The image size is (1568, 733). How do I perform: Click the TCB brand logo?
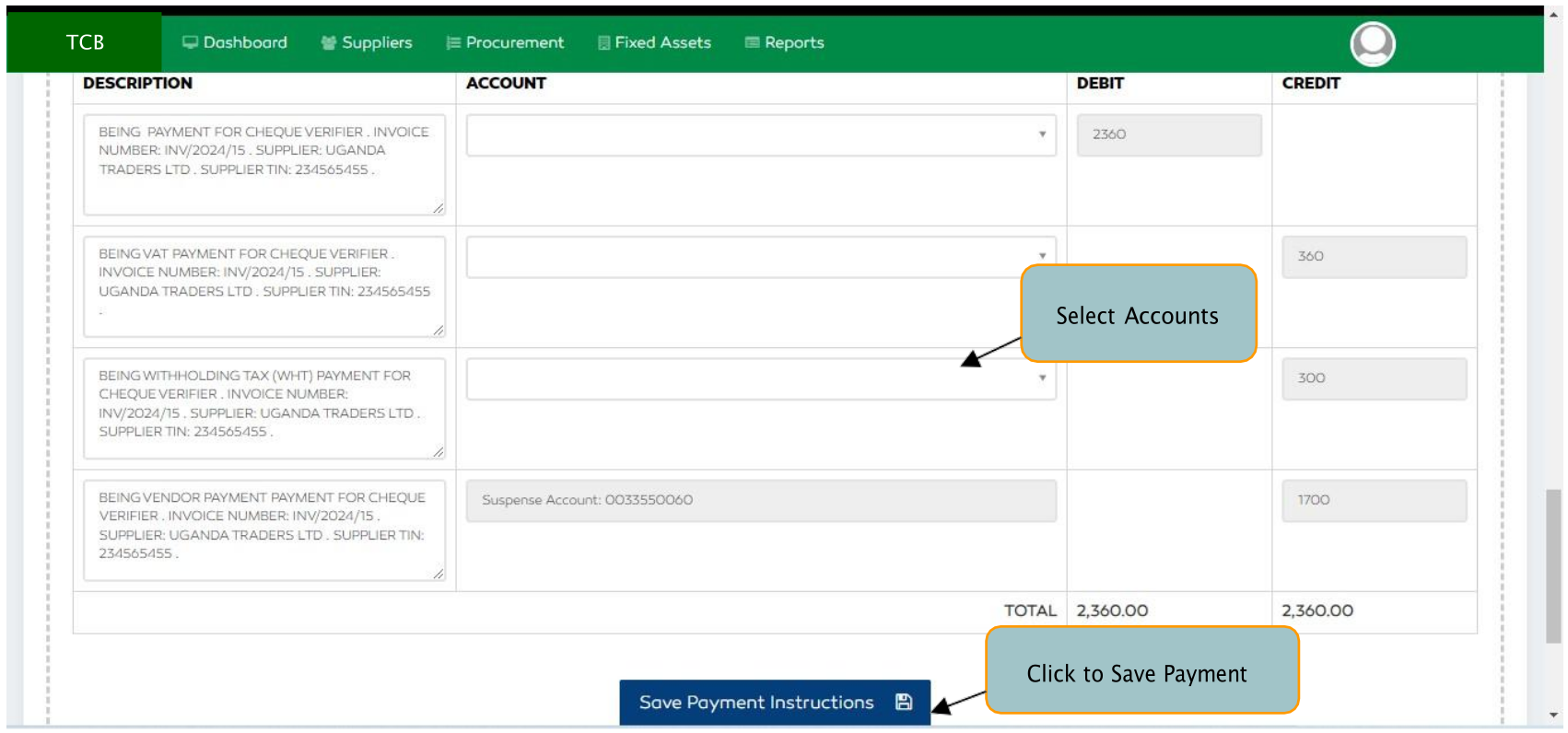[x=85, y=42]
